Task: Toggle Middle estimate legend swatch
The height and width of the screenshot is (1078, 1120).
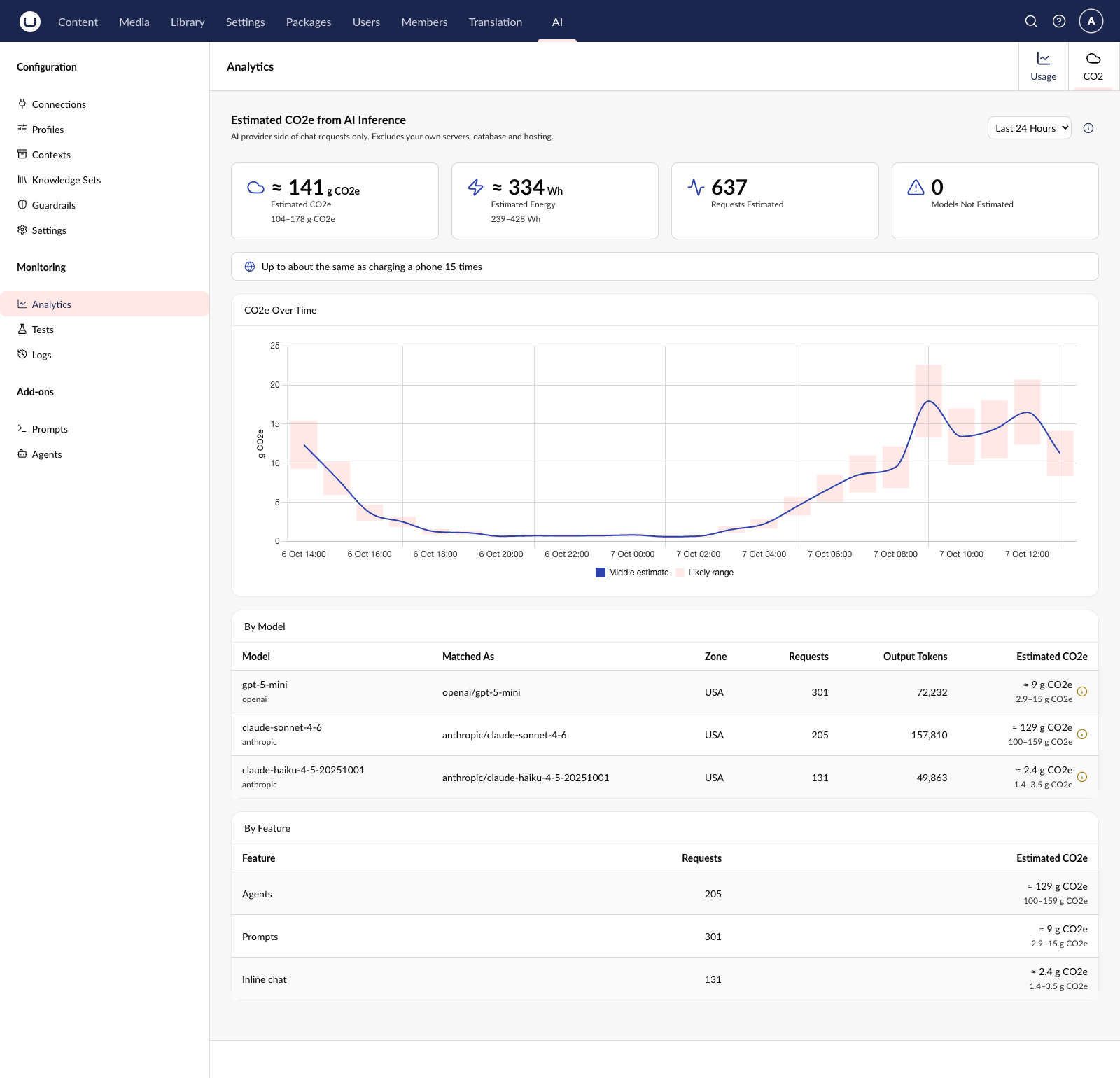Action: point(601,573)
